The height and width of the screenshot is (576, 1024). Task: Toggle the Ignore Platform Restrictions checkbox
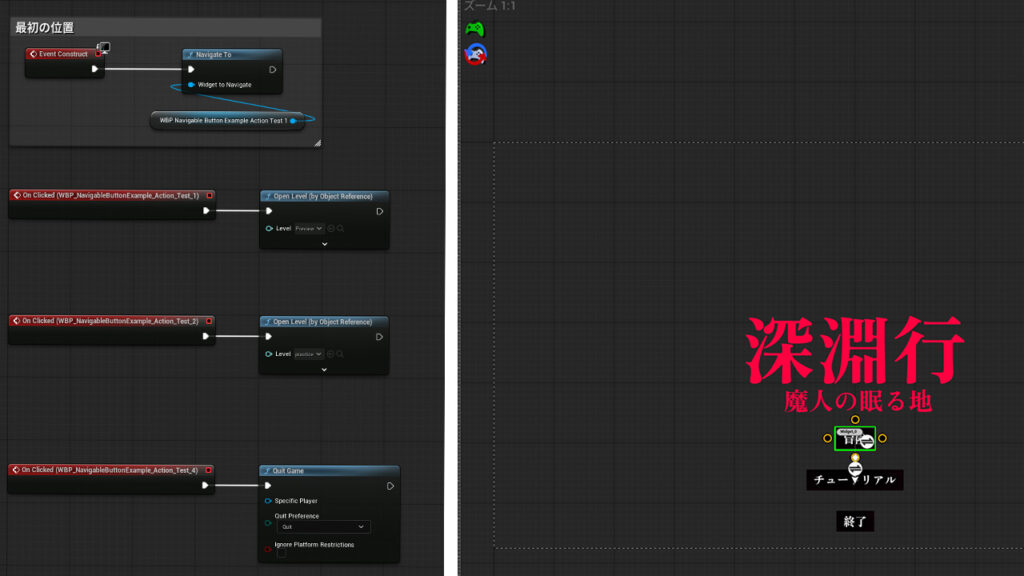click(281, 553)
